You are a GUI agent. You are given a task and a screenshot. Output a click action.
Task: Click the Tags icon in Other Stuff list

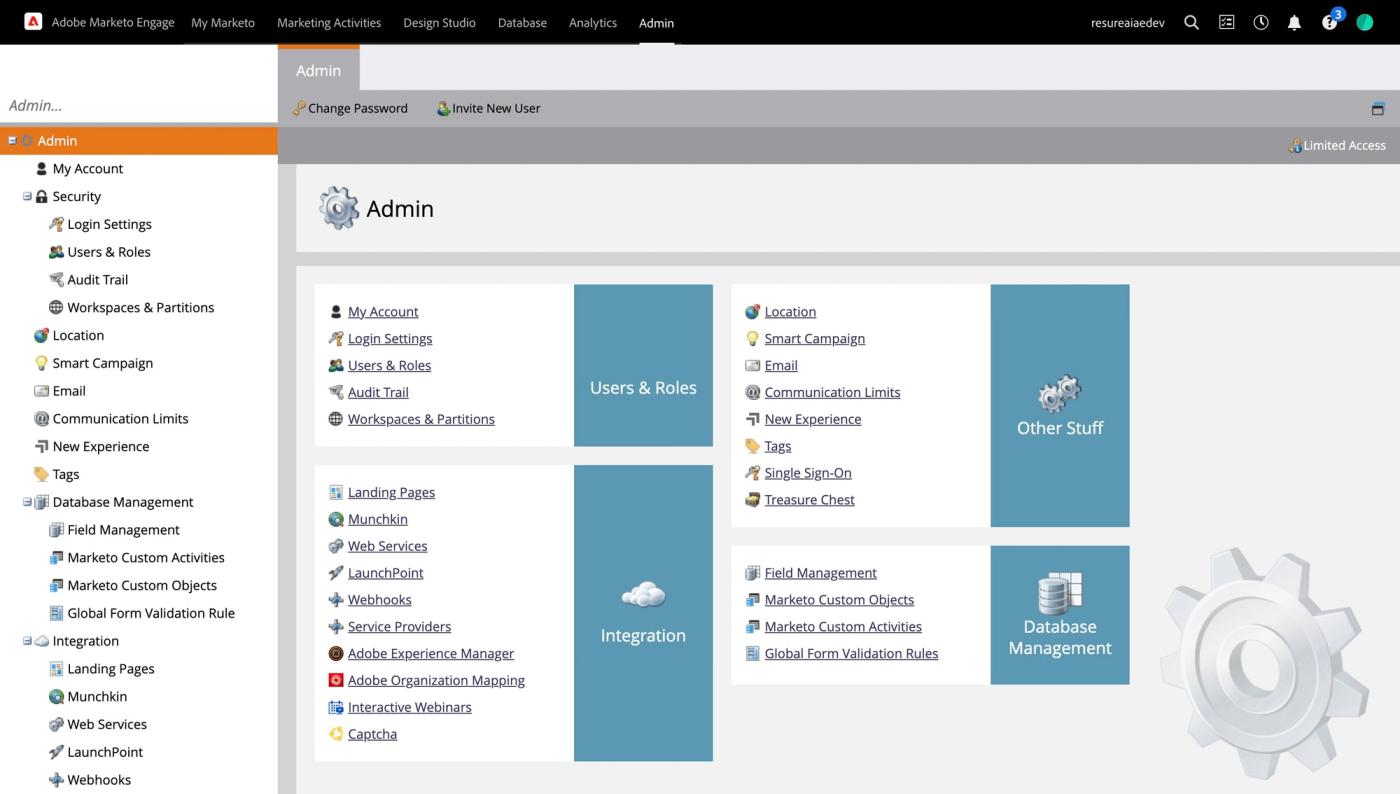(x=753, y=446)
